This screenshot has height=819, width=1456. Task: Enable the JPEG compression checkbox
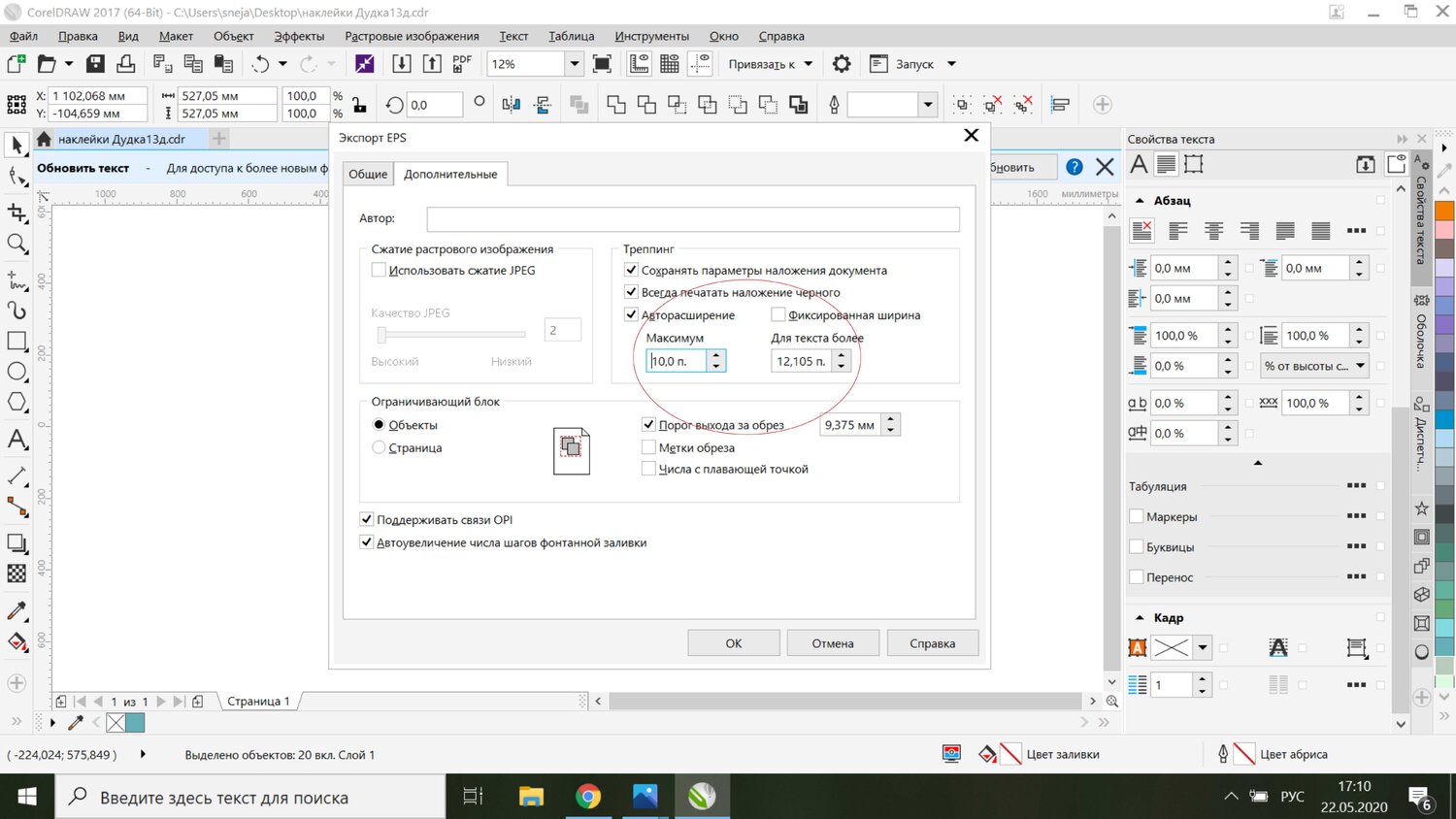[379, 271]
